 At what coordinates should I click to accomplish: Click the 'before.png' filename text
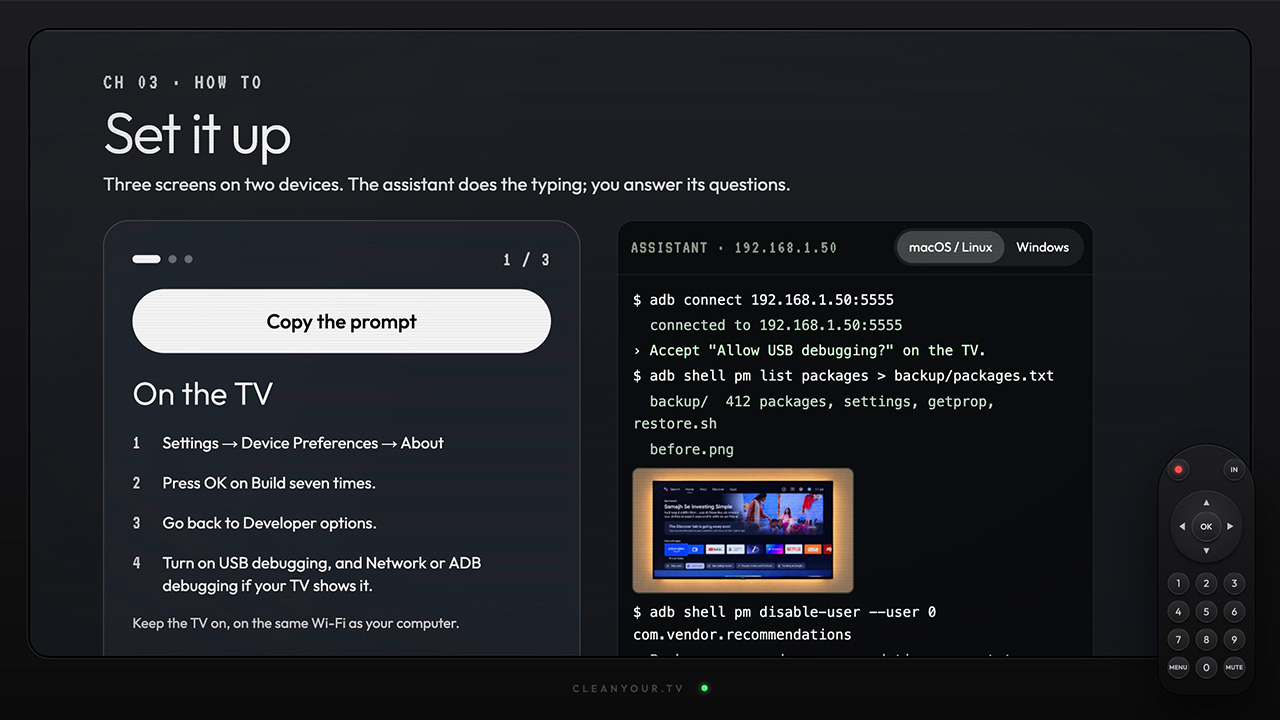pyautogui.click(x=692, y=449)
